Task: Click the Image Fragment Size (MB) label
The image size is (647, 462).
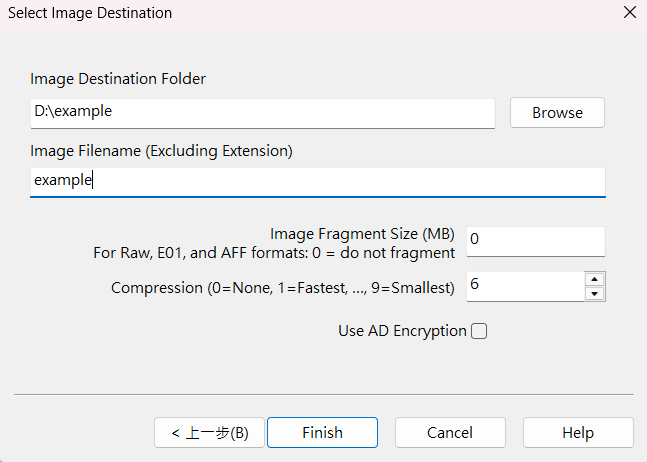Action: pyautogui.click(x=362, y=234)
